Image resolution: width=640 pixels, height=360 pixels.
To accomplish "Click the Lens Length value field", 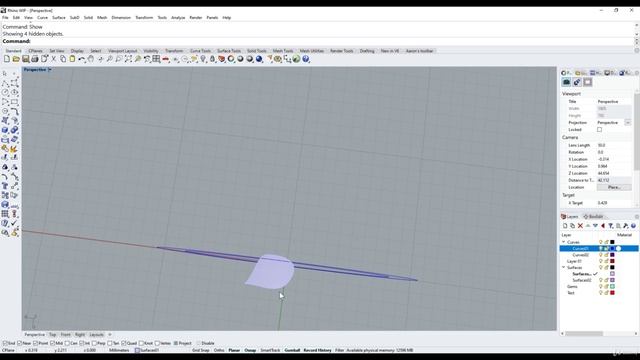I will (x=614, y=145).
